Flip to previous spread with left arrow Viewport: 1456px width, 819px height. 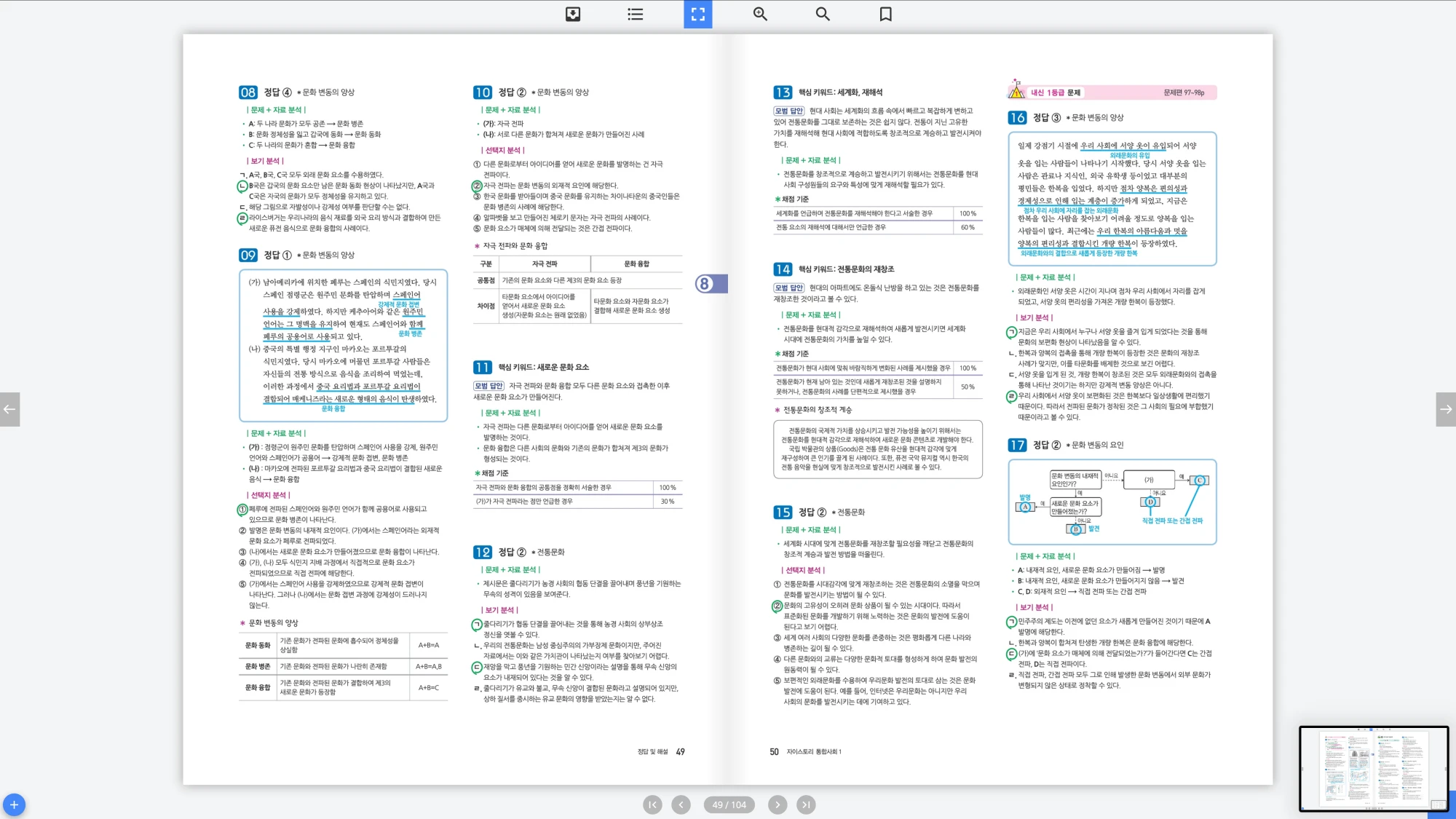9,409
